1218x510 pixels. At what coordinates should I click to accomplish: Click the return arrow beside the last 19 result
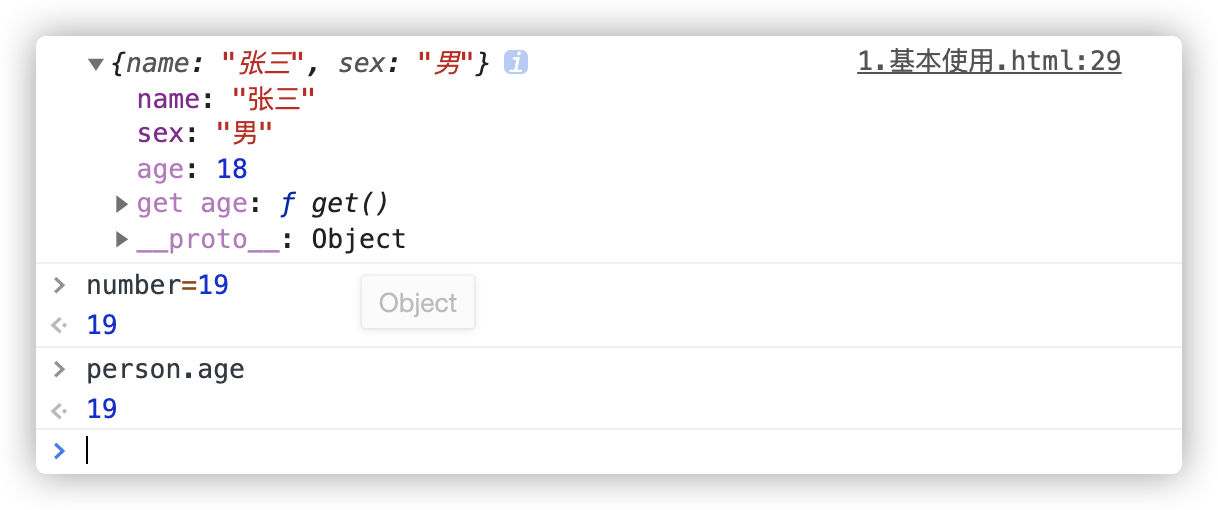point(59,409)
